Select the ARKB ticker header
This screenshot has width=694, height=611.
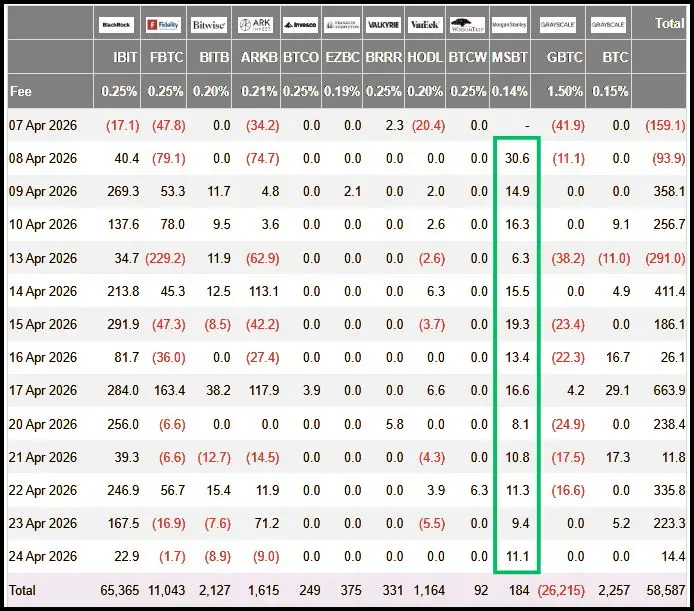259,57
